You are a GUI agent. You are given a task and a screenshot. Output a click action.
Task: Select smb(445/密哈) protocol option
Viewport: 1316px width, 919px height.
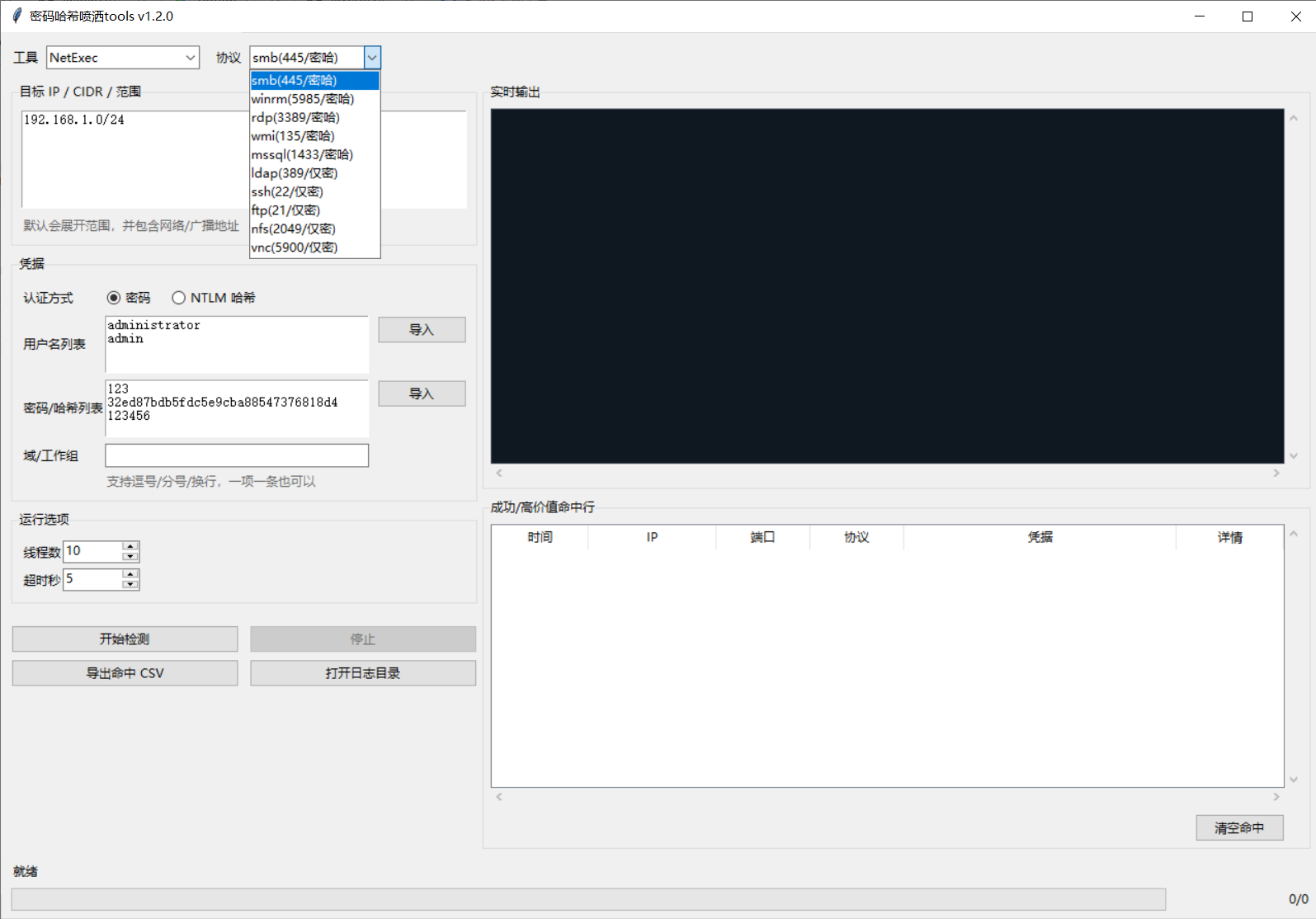(x=314, y=80)
